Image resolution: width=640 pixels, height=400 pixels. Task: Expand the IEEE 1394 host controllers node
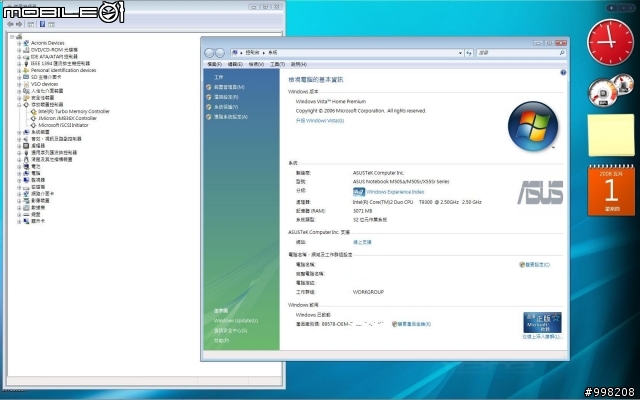tap(19, 63)
